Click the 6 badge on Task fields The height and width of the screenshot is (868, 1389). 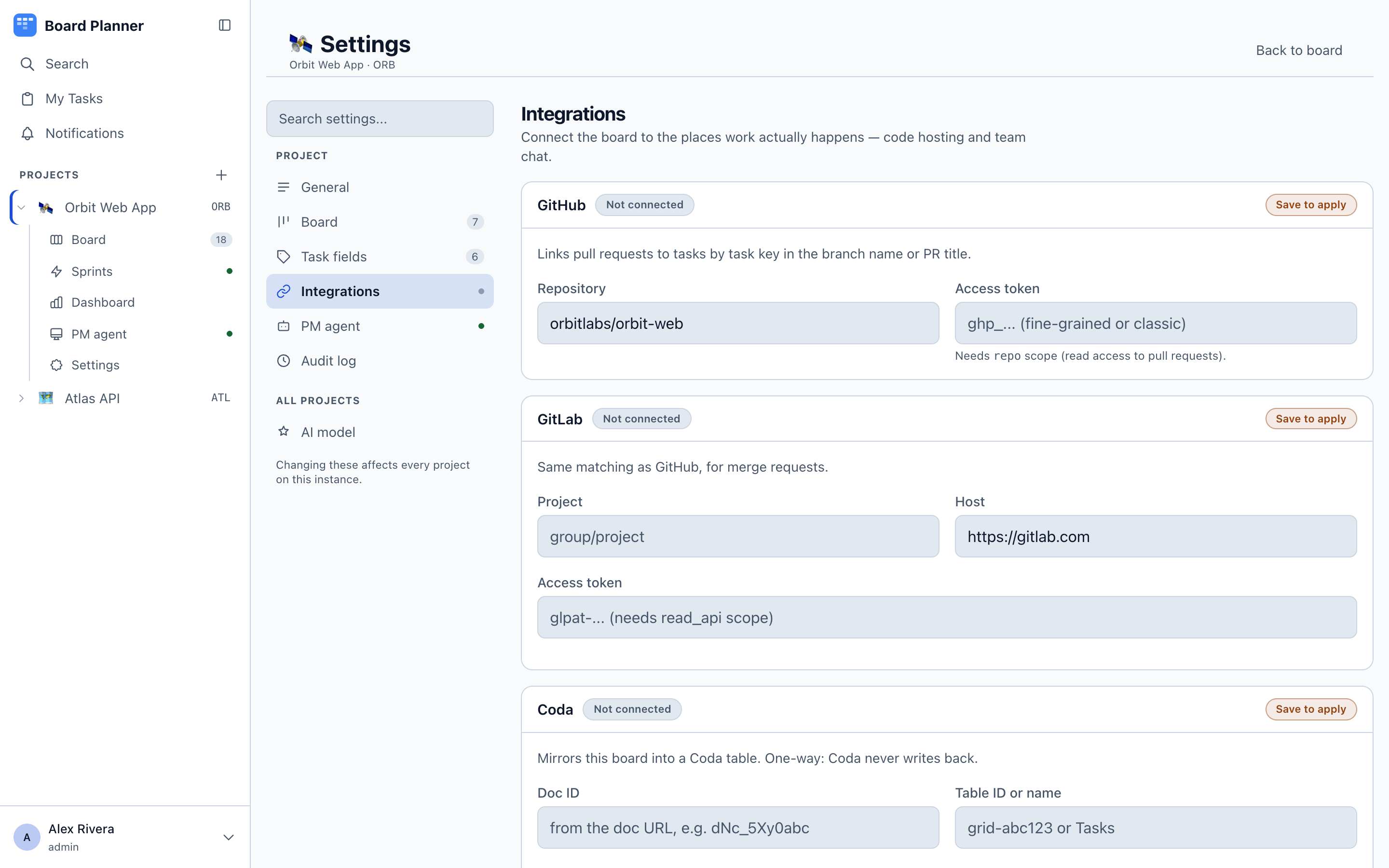pos(475,257)
